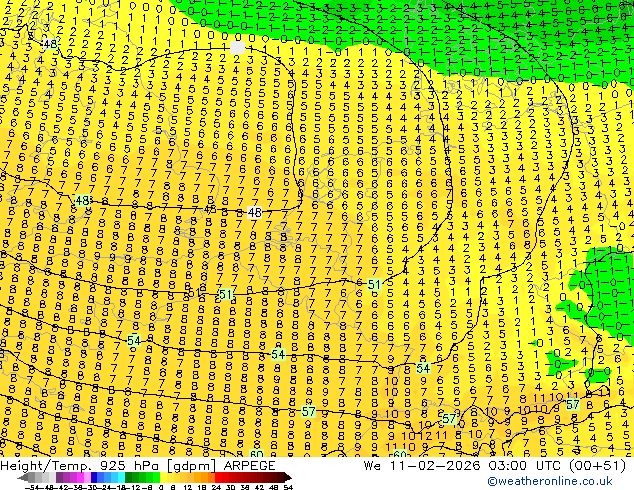Screen dimensions: 634x490
Task: Click the right arrow end of the color scale
Action: [287, 477]
